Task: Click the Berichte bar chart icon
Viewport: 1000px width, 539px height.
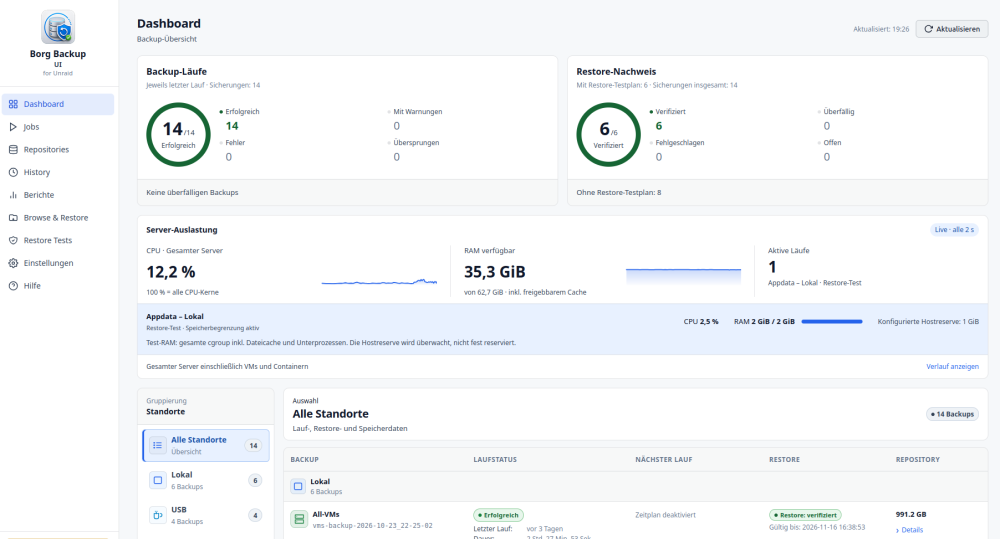Action: pos(13,195)
